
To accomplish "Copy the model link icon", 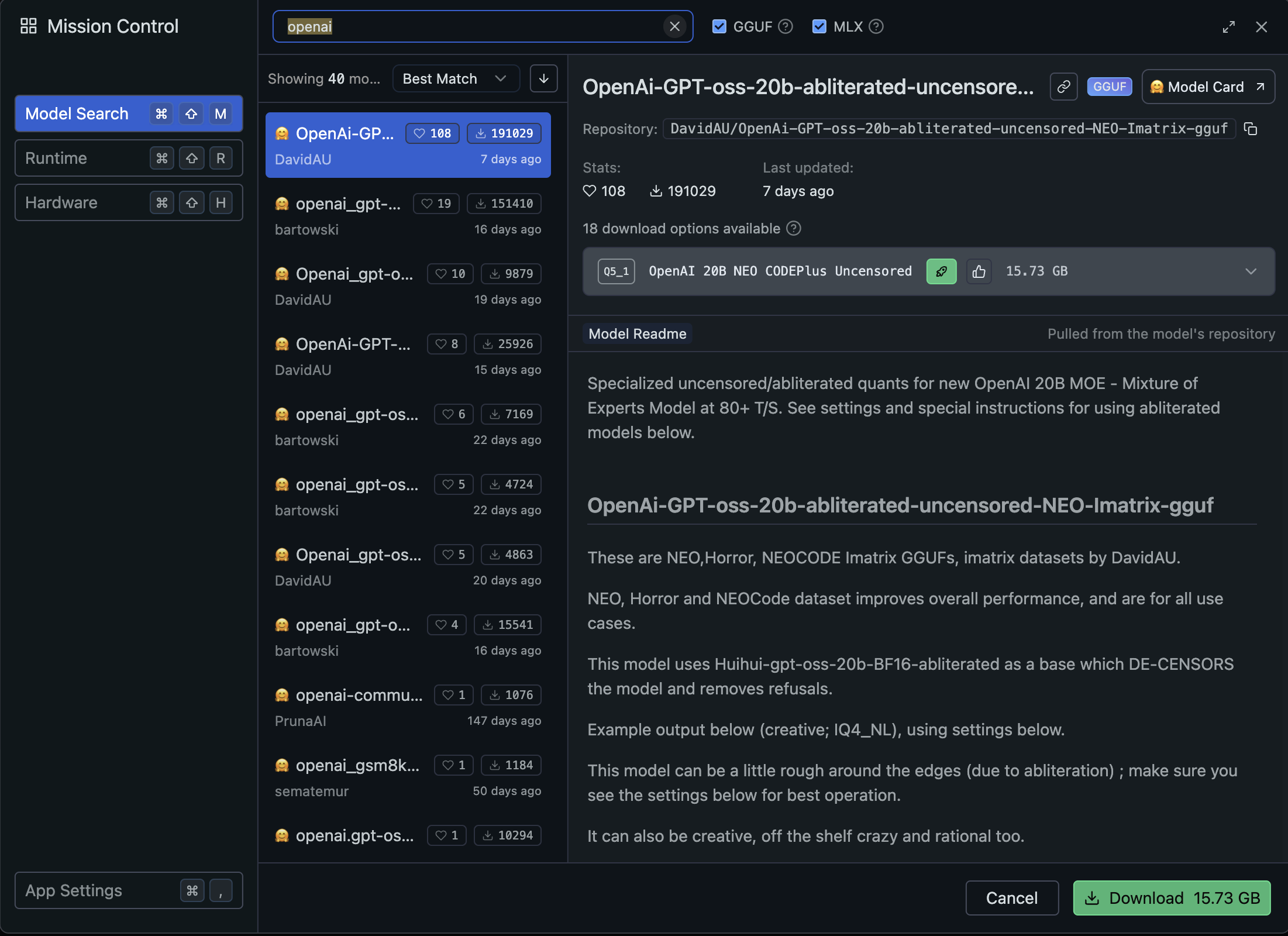I will click(x=1063, y=87).
